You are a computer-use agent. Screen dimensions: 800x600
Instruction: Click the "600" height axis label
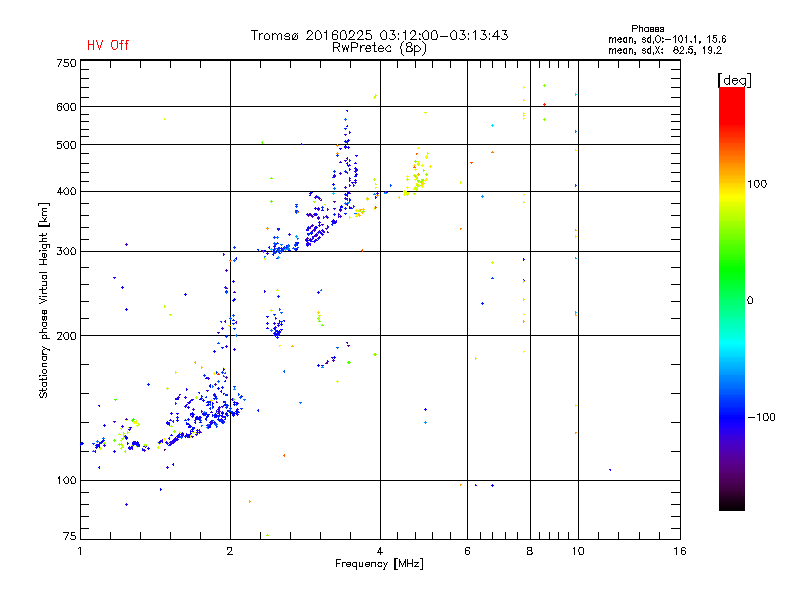(66, 107)
